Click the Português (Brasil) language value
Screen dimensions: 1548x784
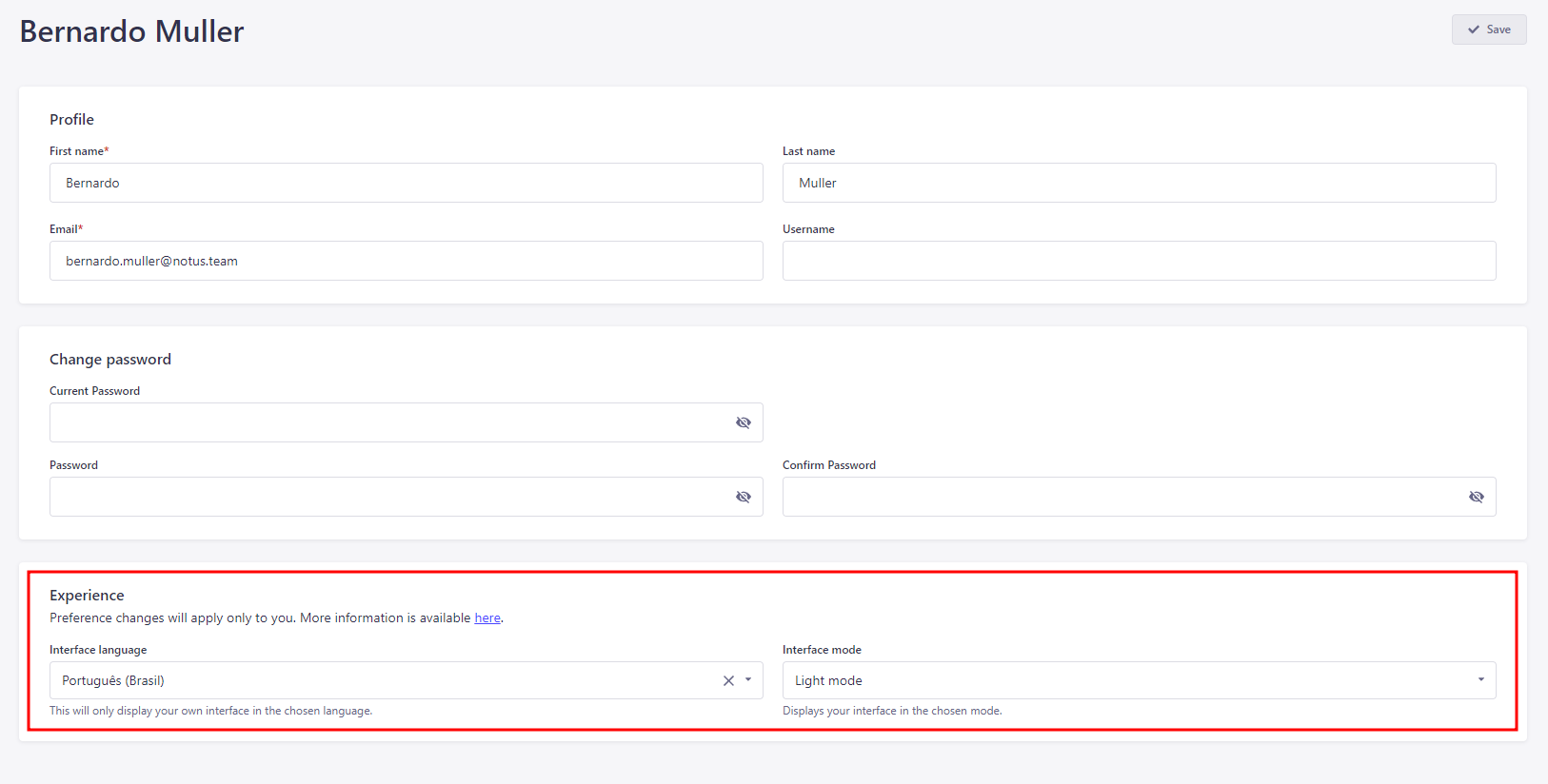pos(113,680)
